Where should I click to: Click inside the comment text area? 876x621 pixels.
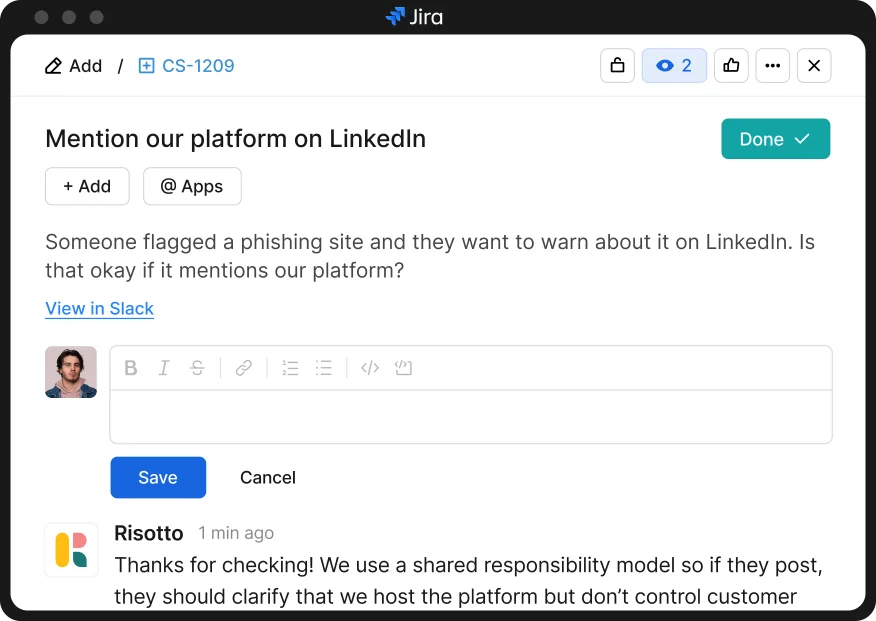471,417
